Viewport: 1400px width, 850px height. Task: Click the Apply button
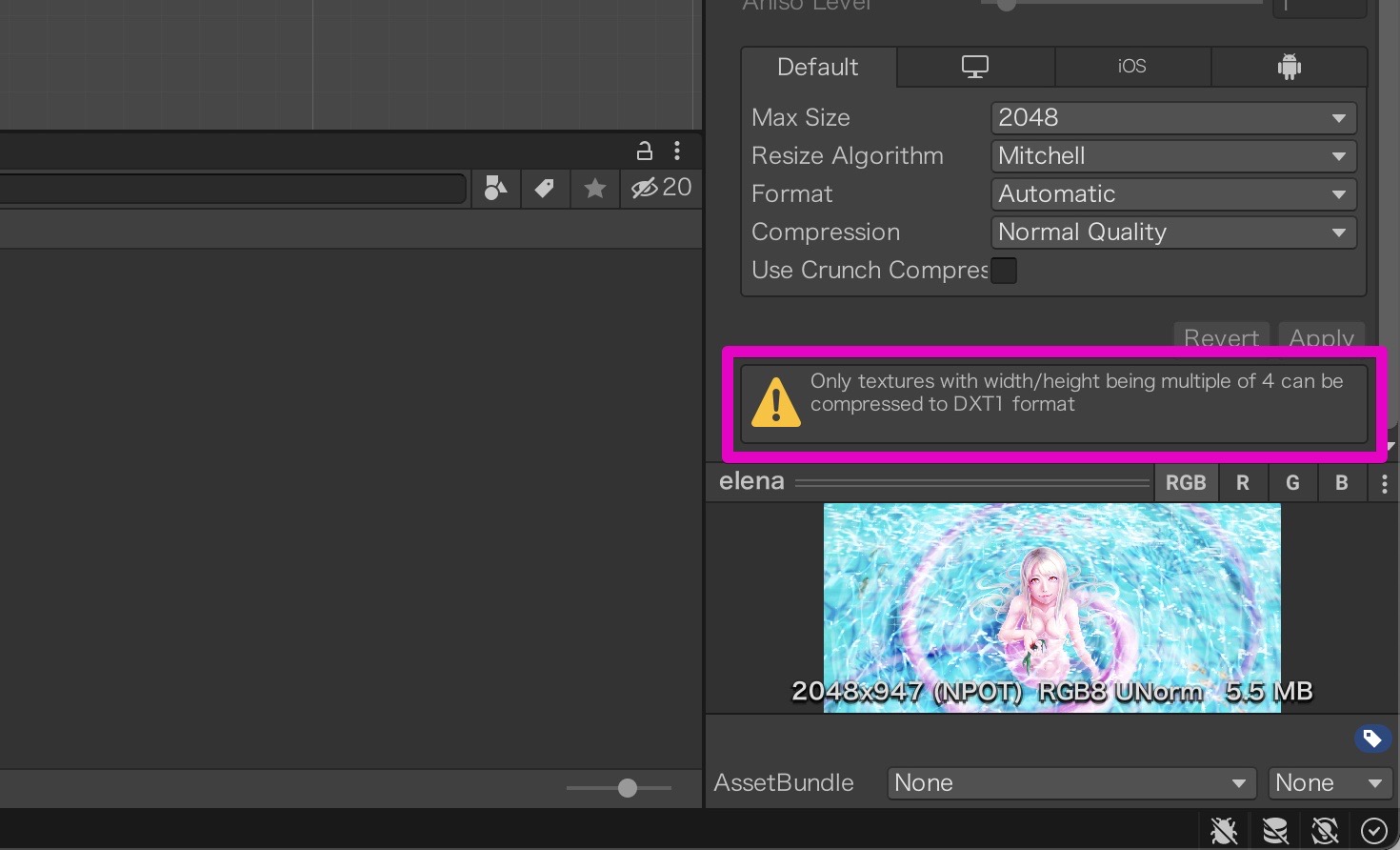pyautogui.click(x=1321, y=338)
